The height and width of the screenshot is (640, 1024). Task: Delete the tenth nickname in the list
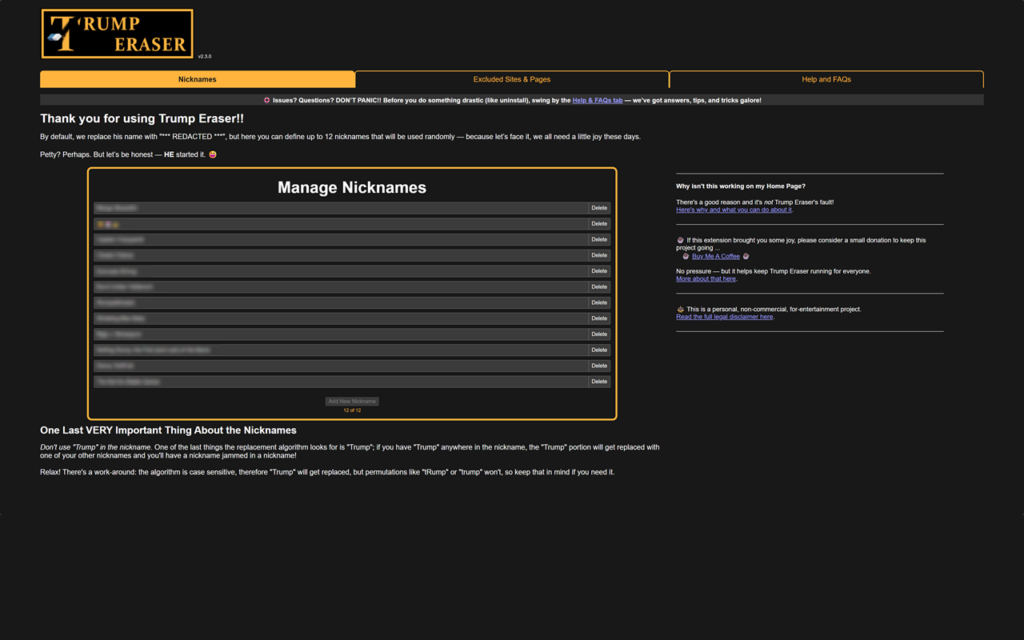click(x=599, y=350)
